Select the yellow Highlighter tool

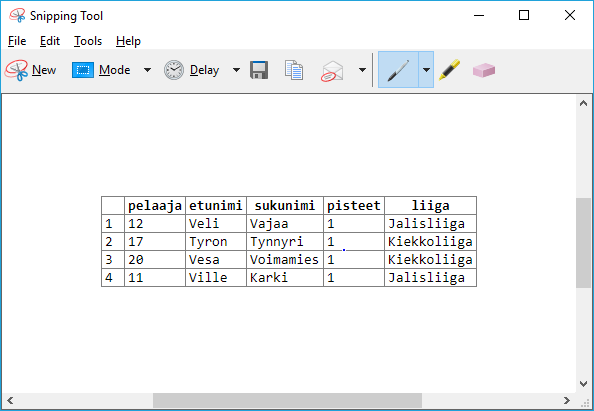click(x=450, y=70)
